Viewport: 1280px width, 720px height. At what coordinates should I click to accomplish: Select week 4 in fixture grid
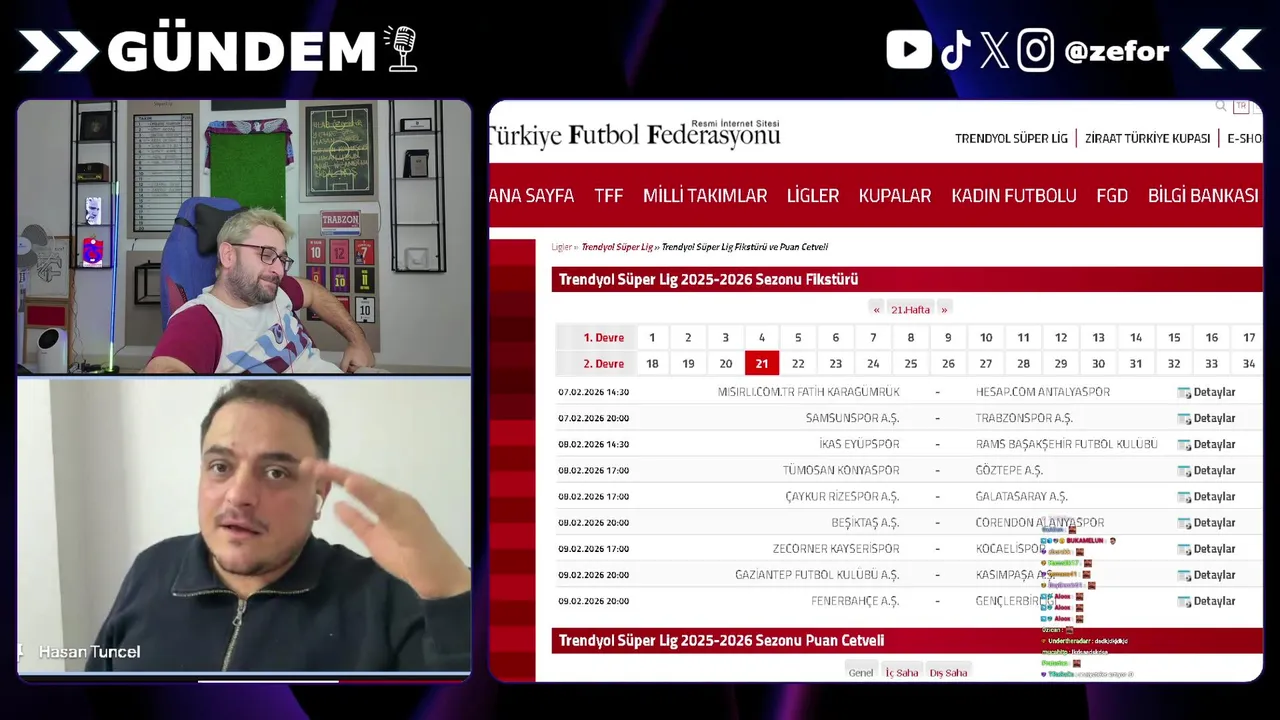[761, 338]
